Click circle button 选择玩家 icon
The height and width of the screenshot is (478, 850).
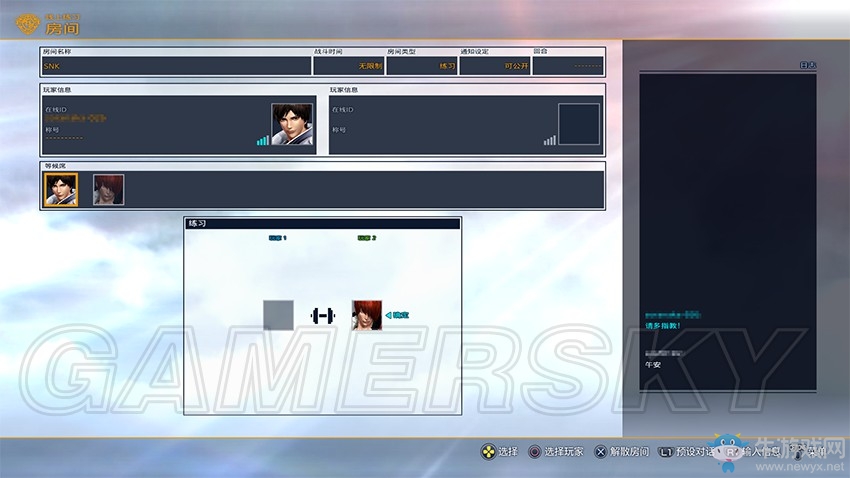tap(535, 451)
